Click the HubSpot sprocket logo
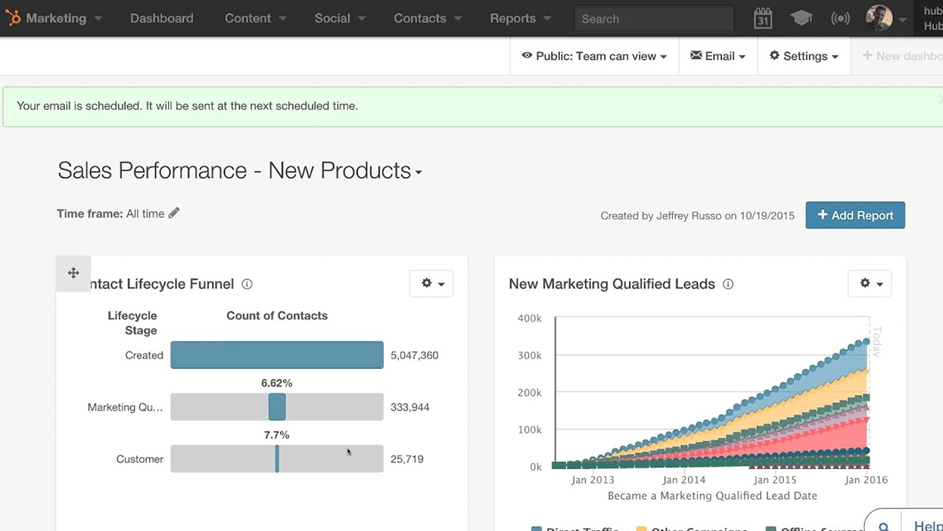 tap(13, 18)
